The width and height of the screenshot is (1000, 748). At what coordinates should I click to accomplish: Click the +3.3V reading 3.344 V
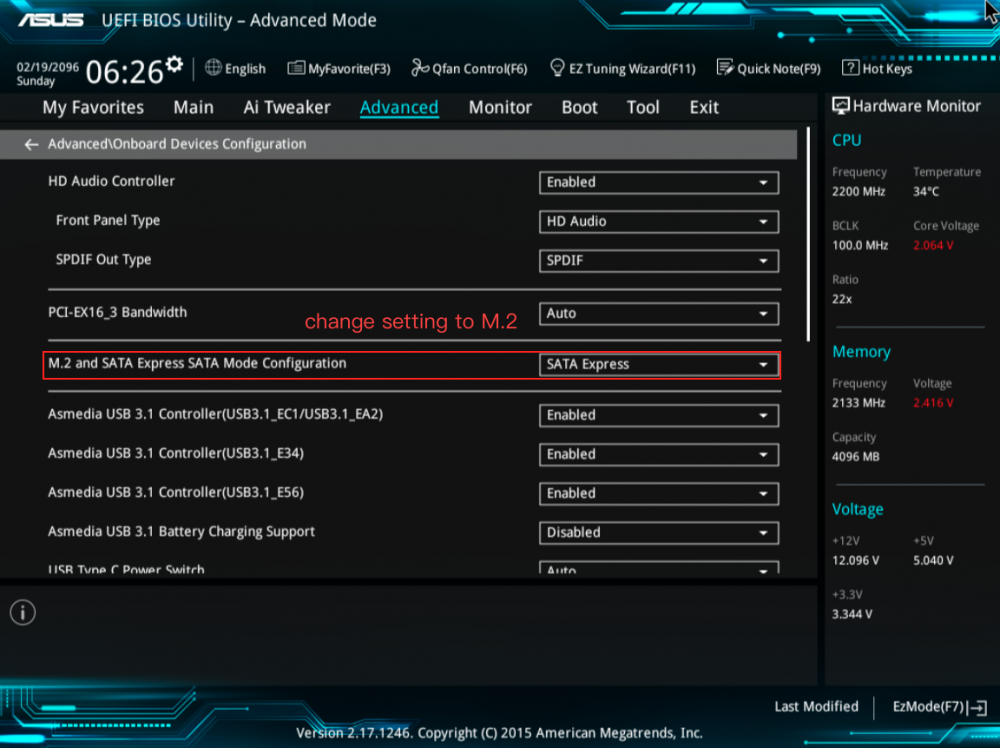[x=852, y=614]
